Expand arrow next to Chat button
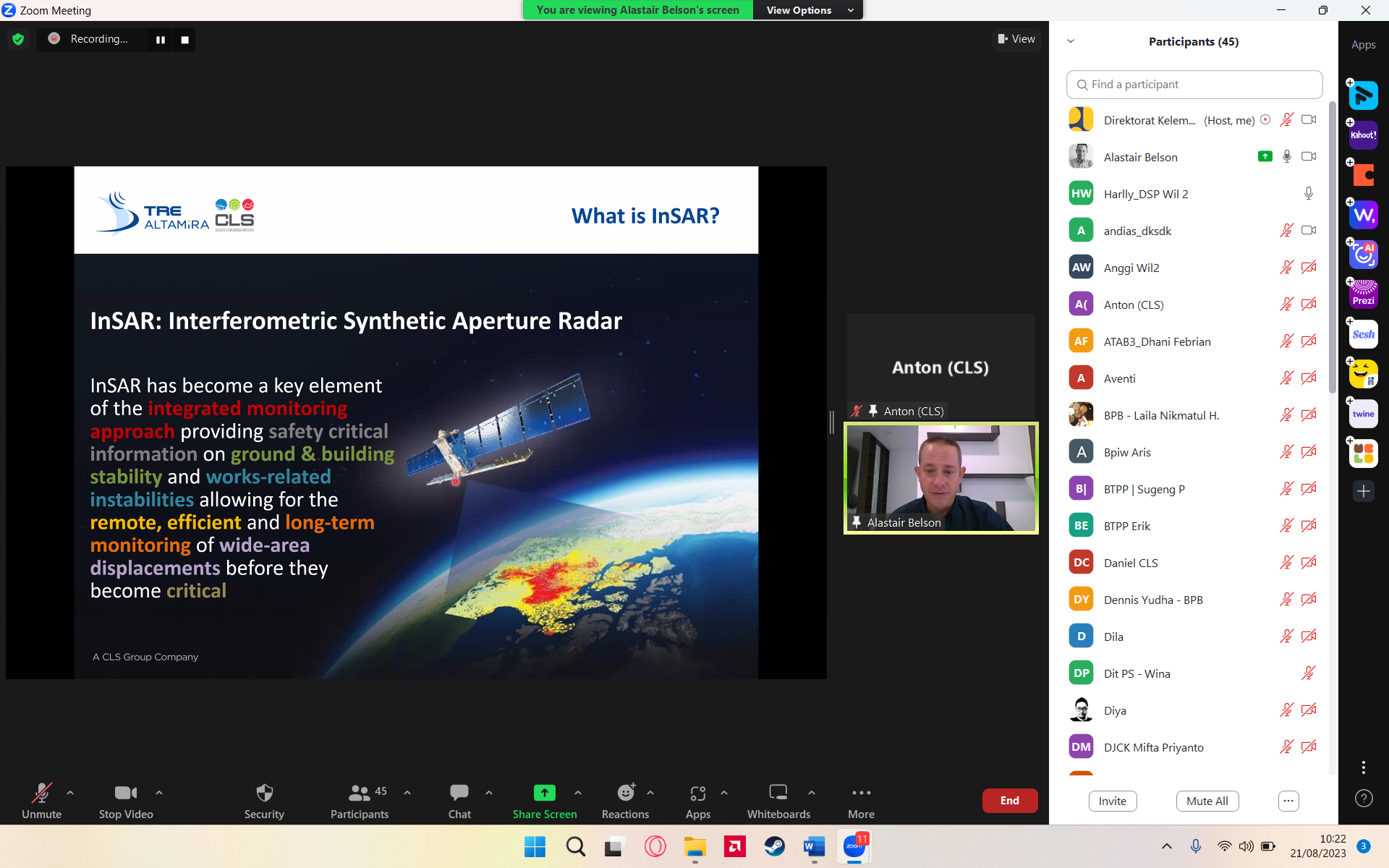1389x868 pixels. [489, 793]
